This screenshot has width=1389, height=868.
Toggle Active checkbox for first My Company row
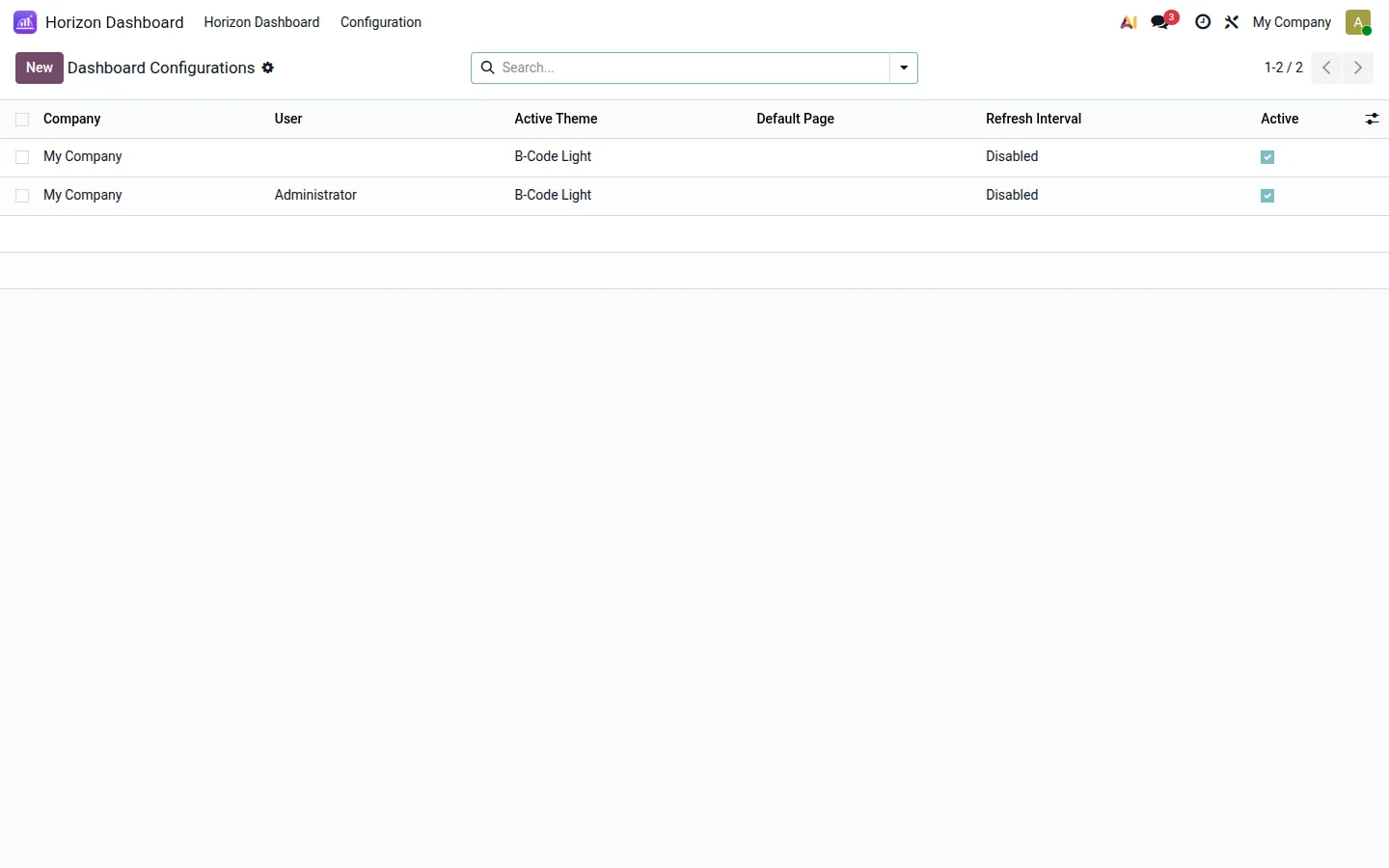click(x=1267, y=157)
